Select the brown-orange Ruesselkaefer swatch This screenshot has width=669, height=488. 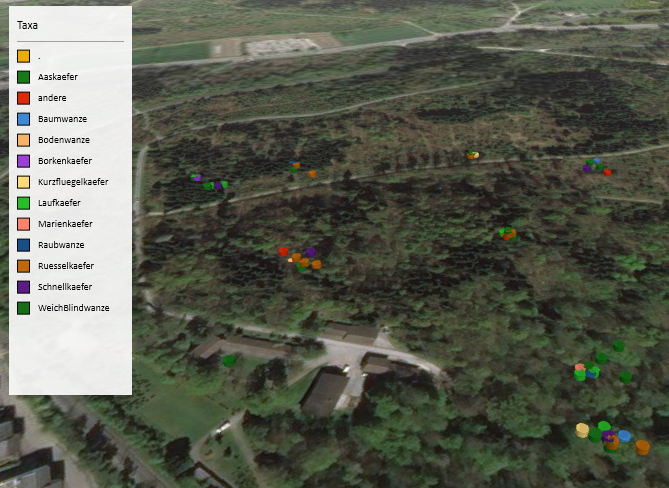point(23,266)
